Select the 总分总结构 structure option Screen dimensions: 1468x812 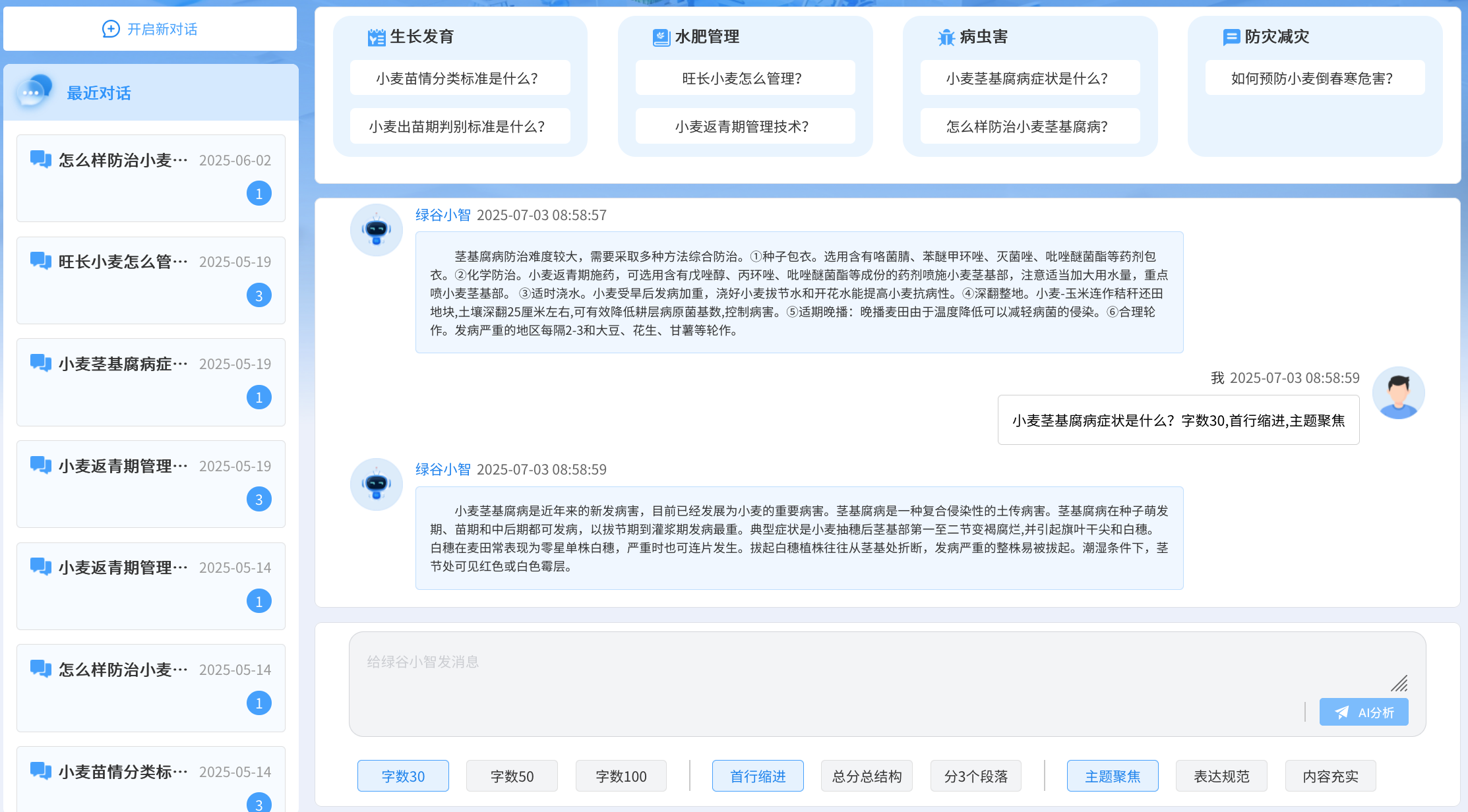pyautogui.click(x=867, y=776)
